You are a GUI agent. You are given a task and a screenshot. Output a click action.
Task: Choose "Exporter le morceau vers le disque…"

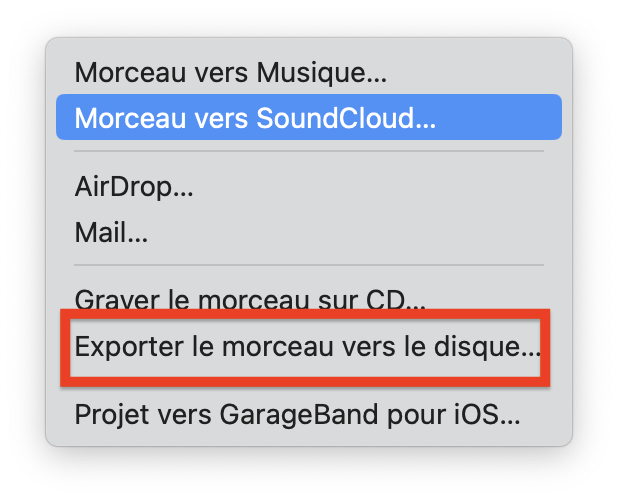[309, 346]
